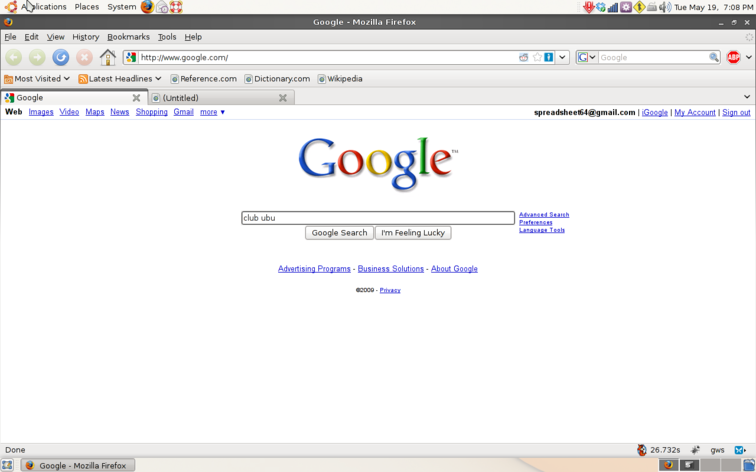Click the Google search text field
The height and width of the screenshot is (472, 756).
point(377,218)
